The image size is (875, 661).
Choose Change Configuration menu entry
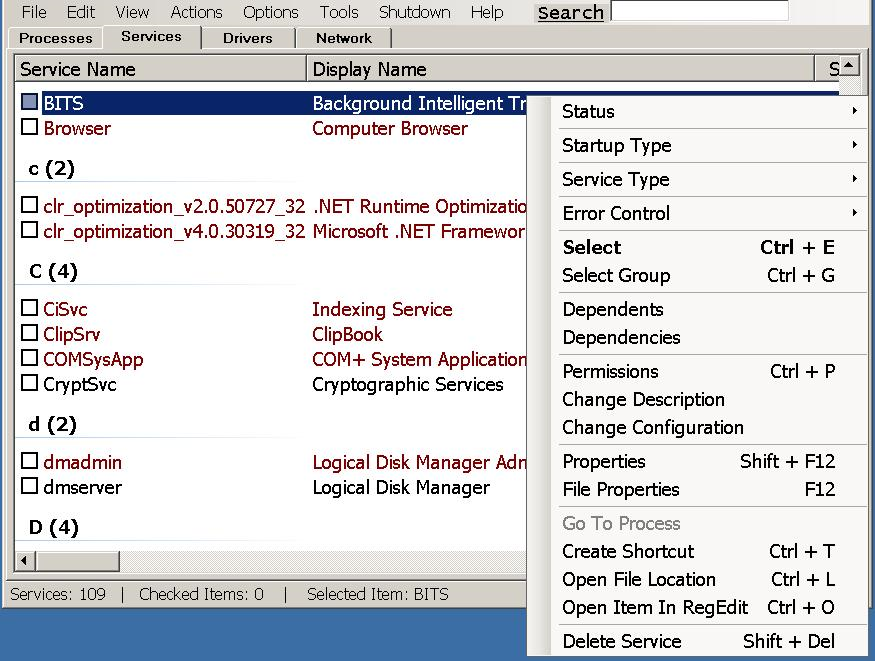pyautogui.click(x=711, y=427)
